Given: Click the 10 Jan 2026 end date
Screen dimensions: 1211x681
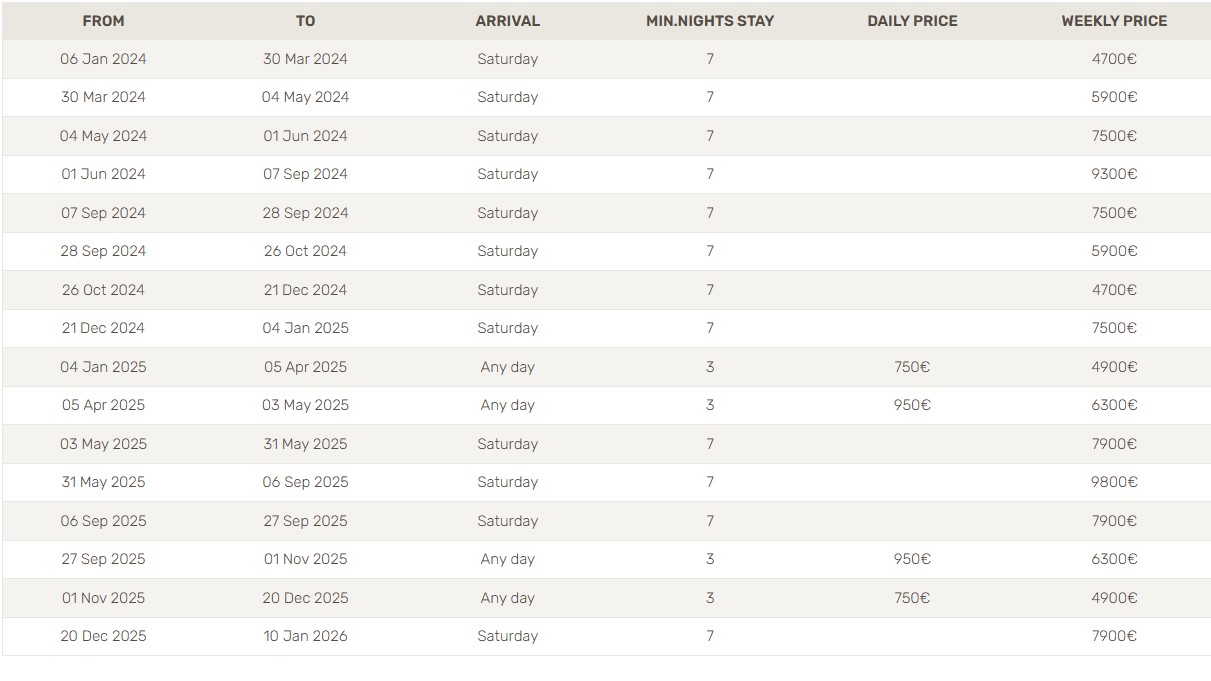Looking at the screenshot, I should [x=305, y=636].
